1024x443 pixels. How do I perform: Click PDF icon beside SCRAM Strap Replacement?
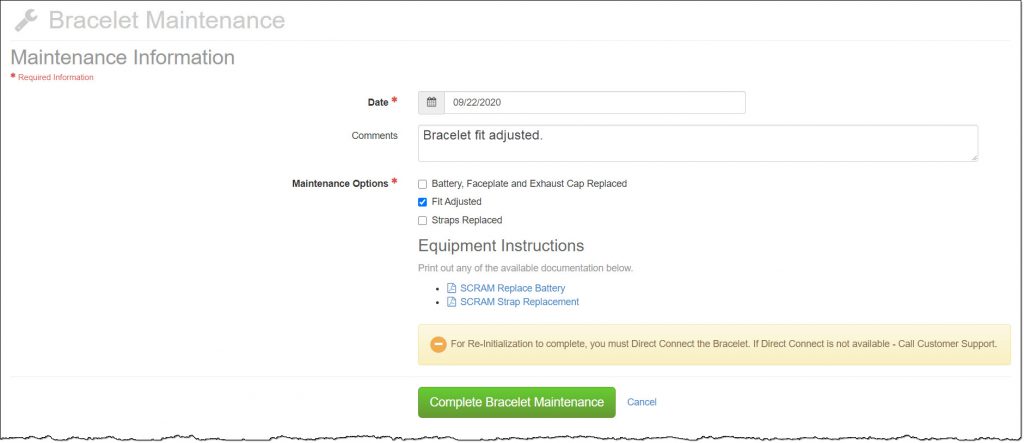click(451, 302)
